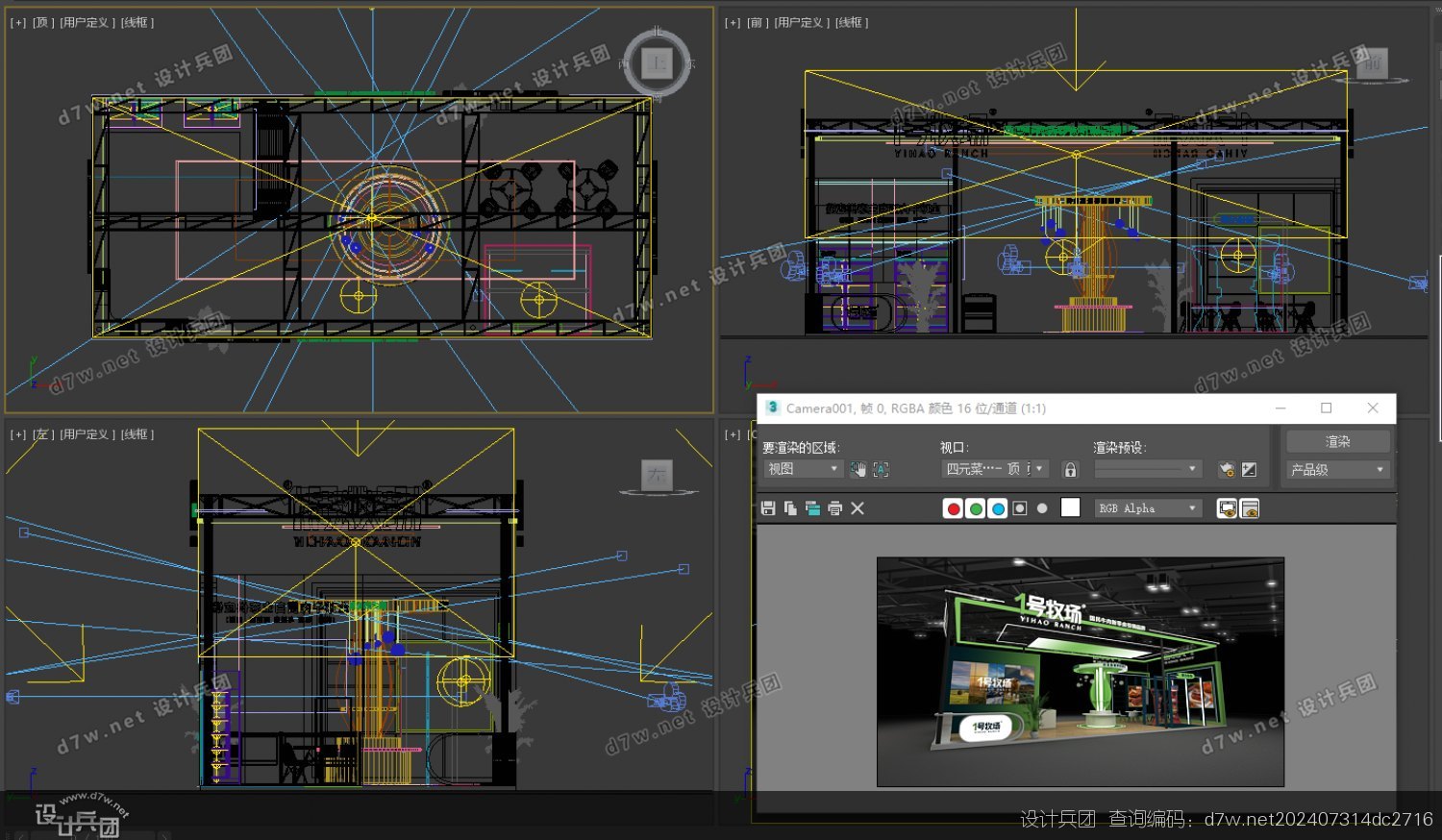The width and height of the screenshot is (1442, 840).
Task: Clear the rendered frame with the X icon
Action: tap(858, 508)
